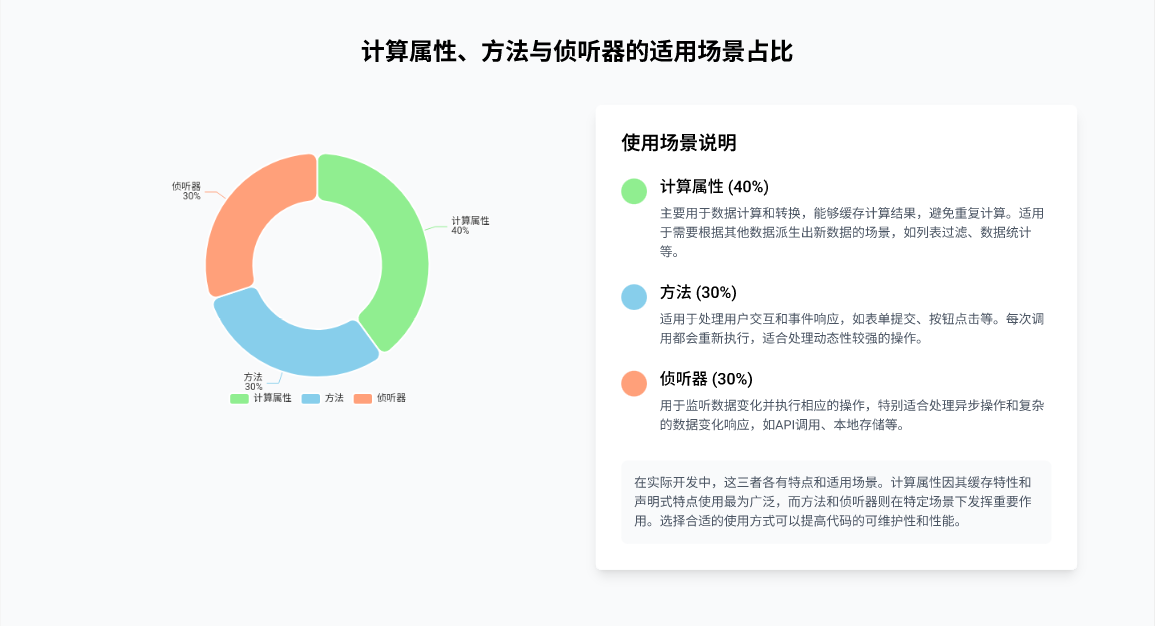
Task: Click the 侦听器 30% callout label above the donut
Action: coord(187,191)
